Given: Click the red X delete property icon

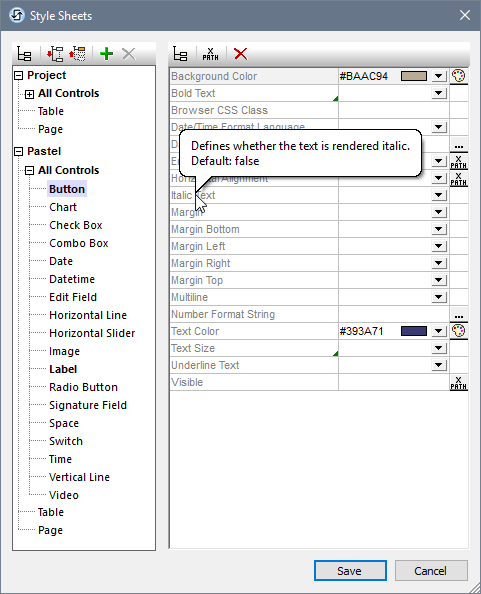Looking at the screenshot, I should coord(240,54).
